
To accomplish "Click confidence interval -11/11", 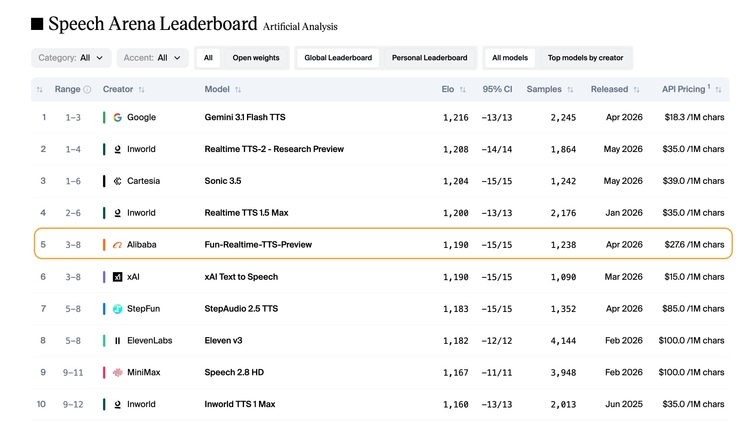I will [x=496, y=372].
